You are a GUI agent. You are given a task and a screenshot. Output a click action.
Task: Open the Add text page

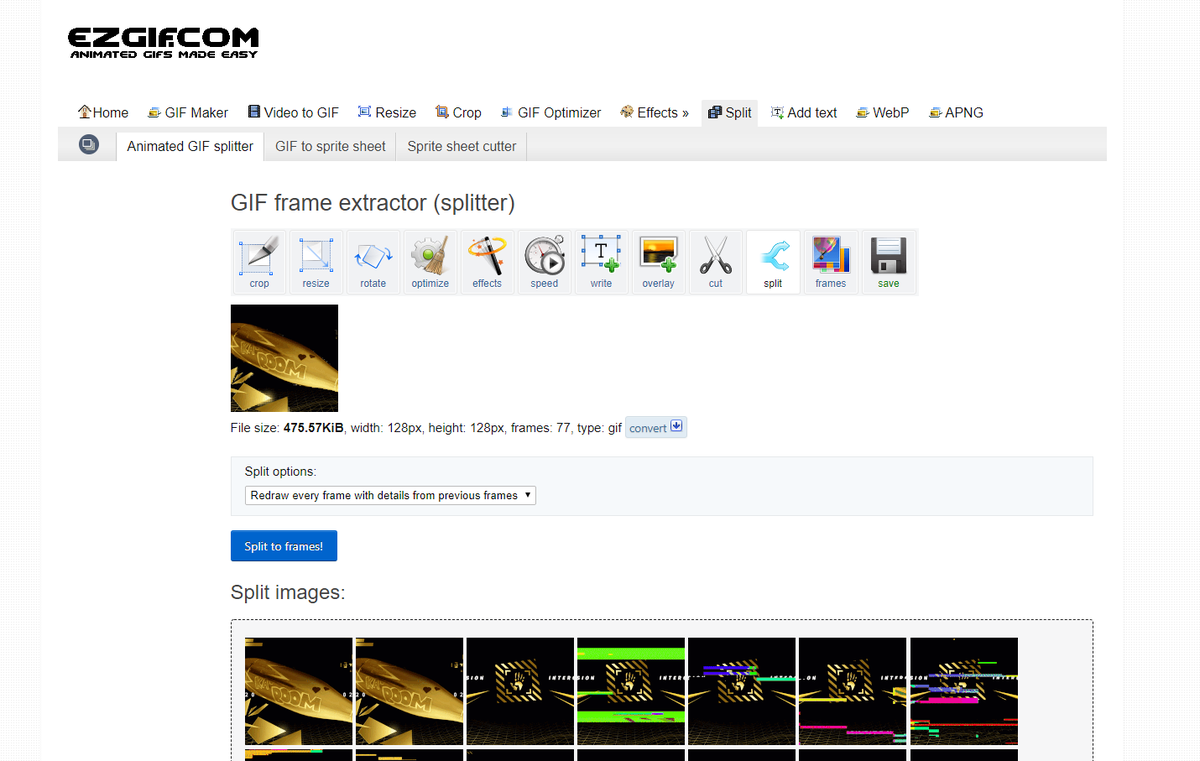coord(804,113)
